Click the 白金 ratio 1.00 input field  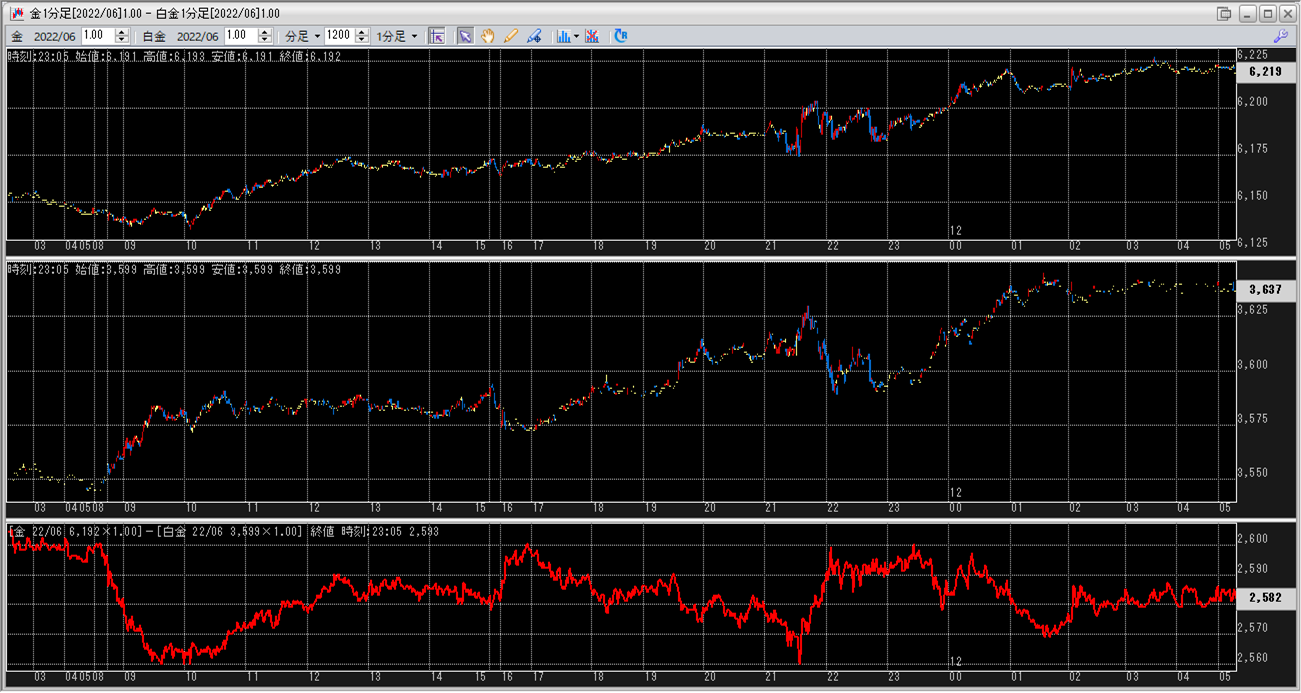point(241,36)
